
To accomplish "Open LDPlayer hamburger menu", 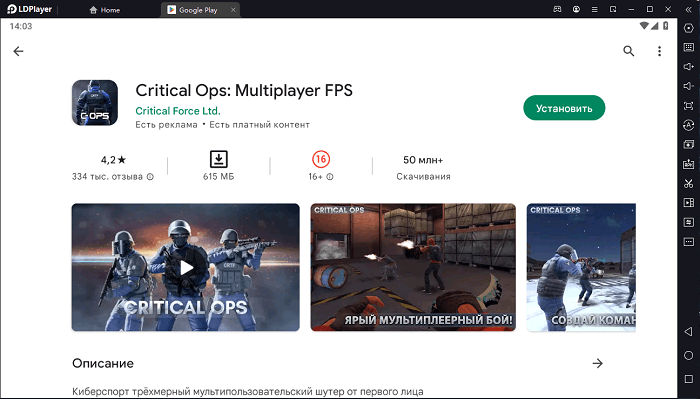I will click(595, 9).
